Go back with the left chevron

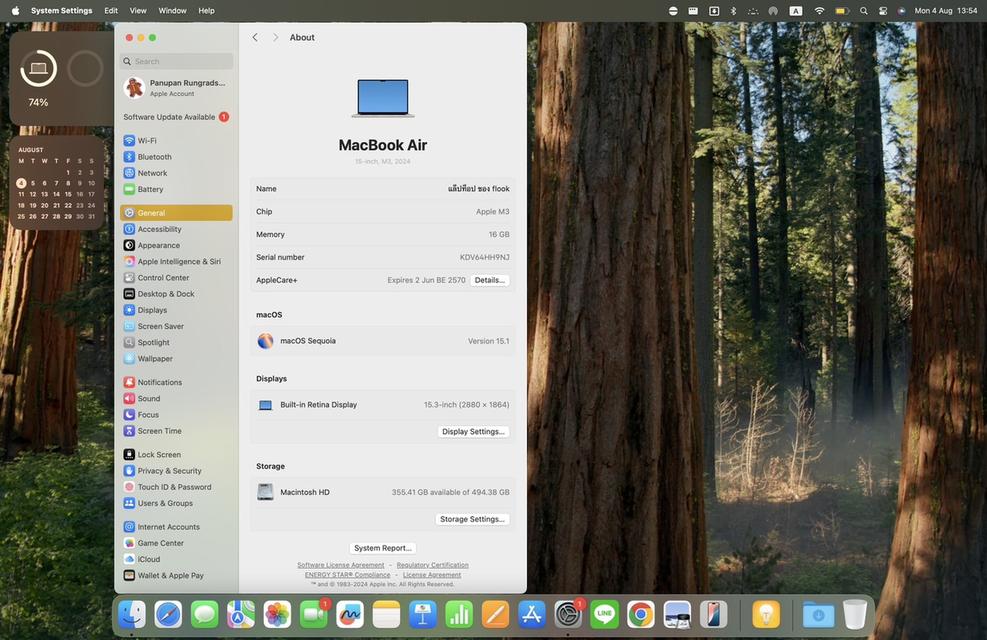pyautogui.click(x=255, y=38)
